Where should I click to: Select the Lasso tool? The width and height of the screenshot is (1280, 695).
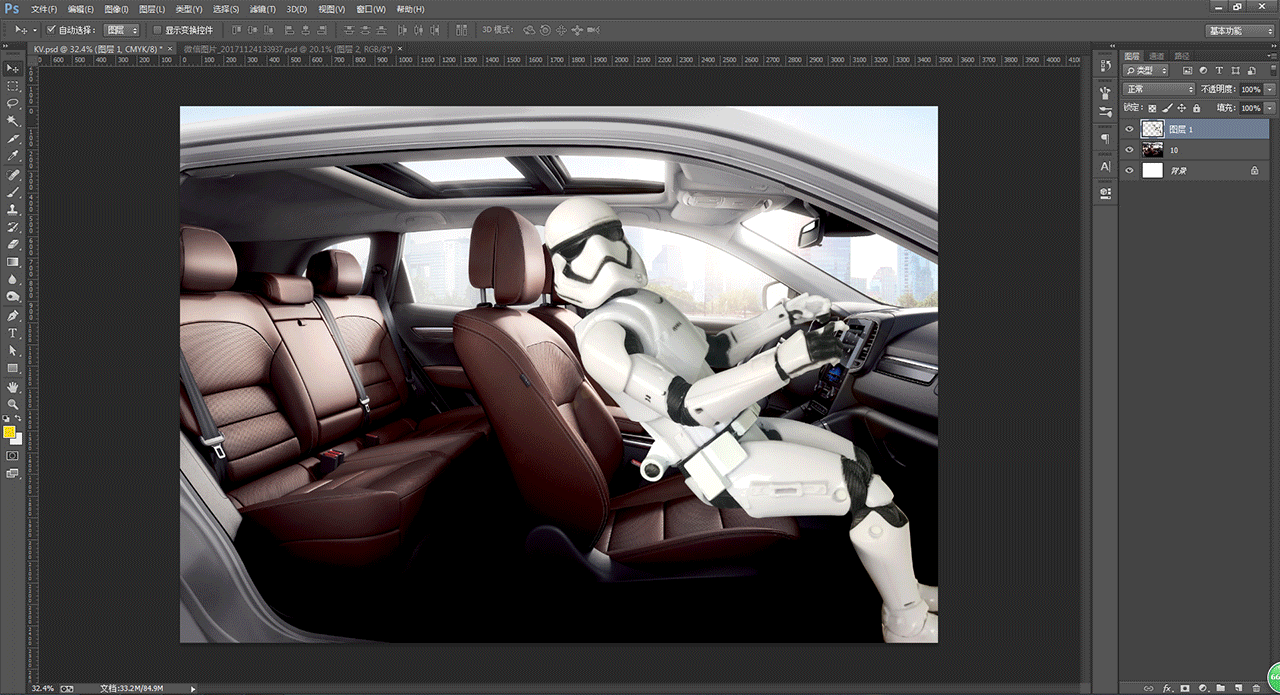pyautogui.click(x=13, y=103)
